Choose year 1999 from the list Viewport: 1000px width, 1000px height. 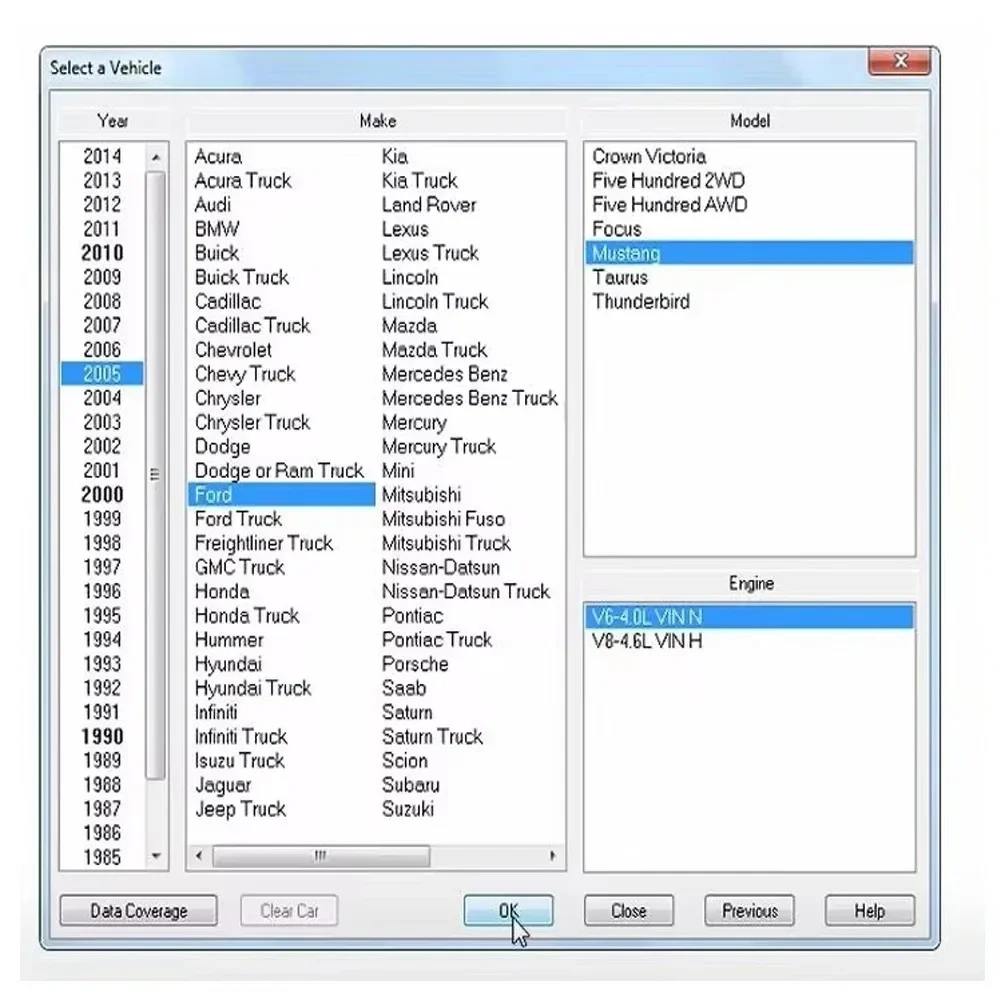102,518
